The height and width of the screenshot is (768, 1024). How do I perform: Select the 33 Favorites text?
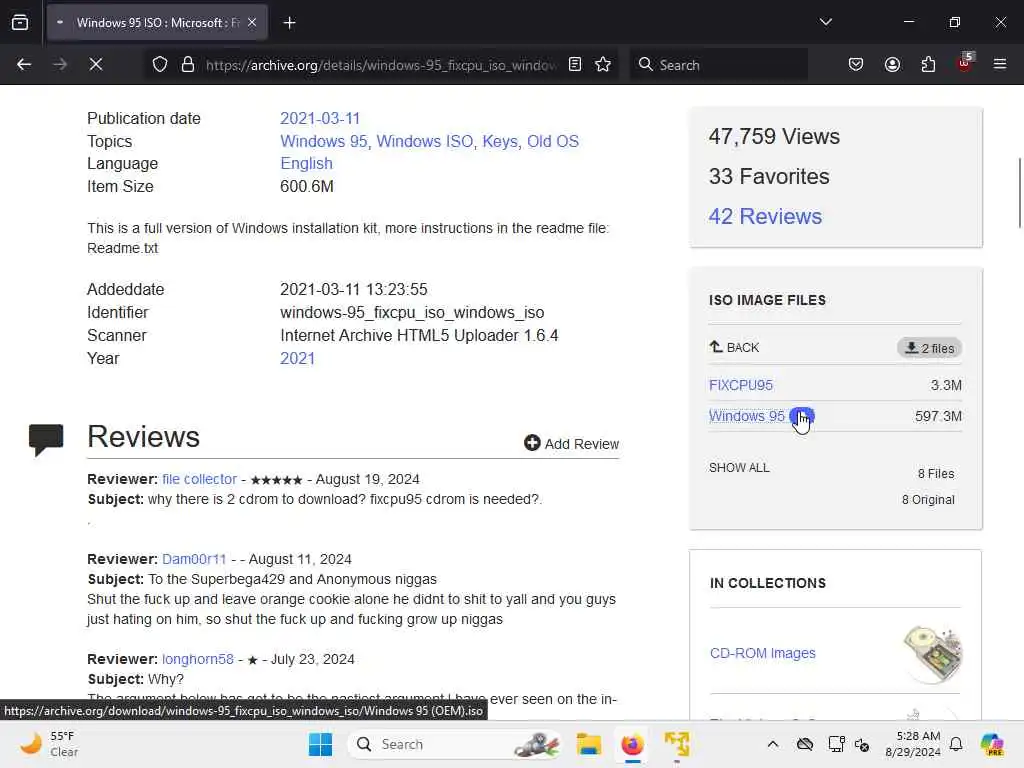coord(769,176)
